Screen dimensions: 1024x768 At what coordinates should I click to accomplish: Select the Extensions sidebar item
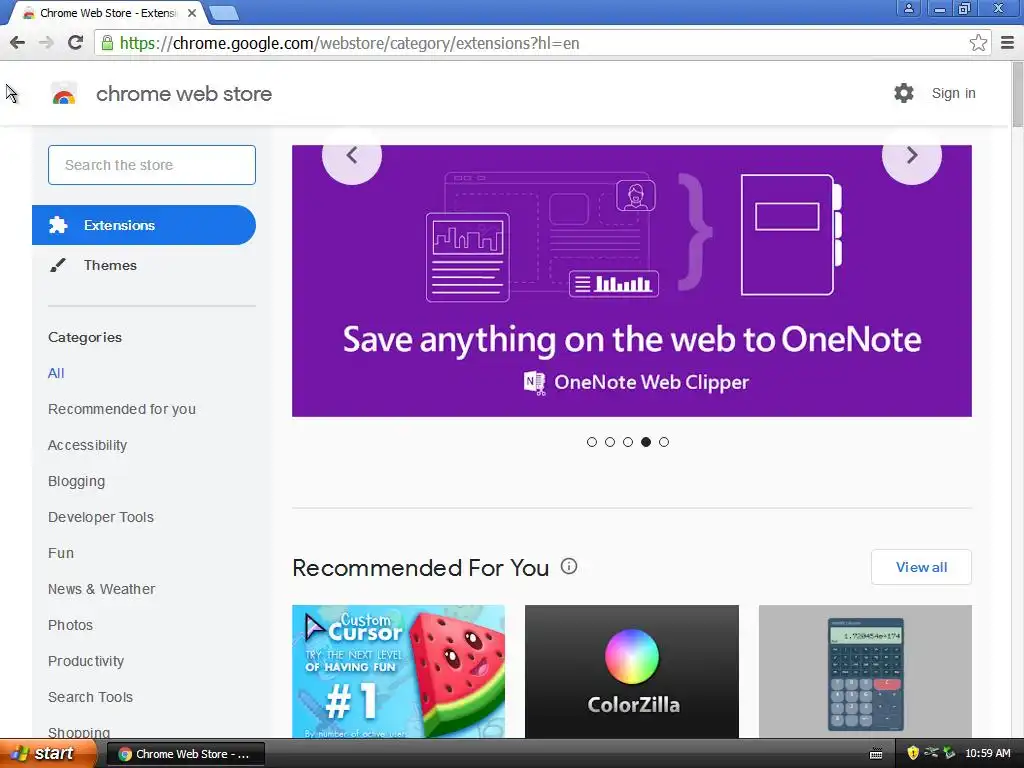(x=144, y=225)
